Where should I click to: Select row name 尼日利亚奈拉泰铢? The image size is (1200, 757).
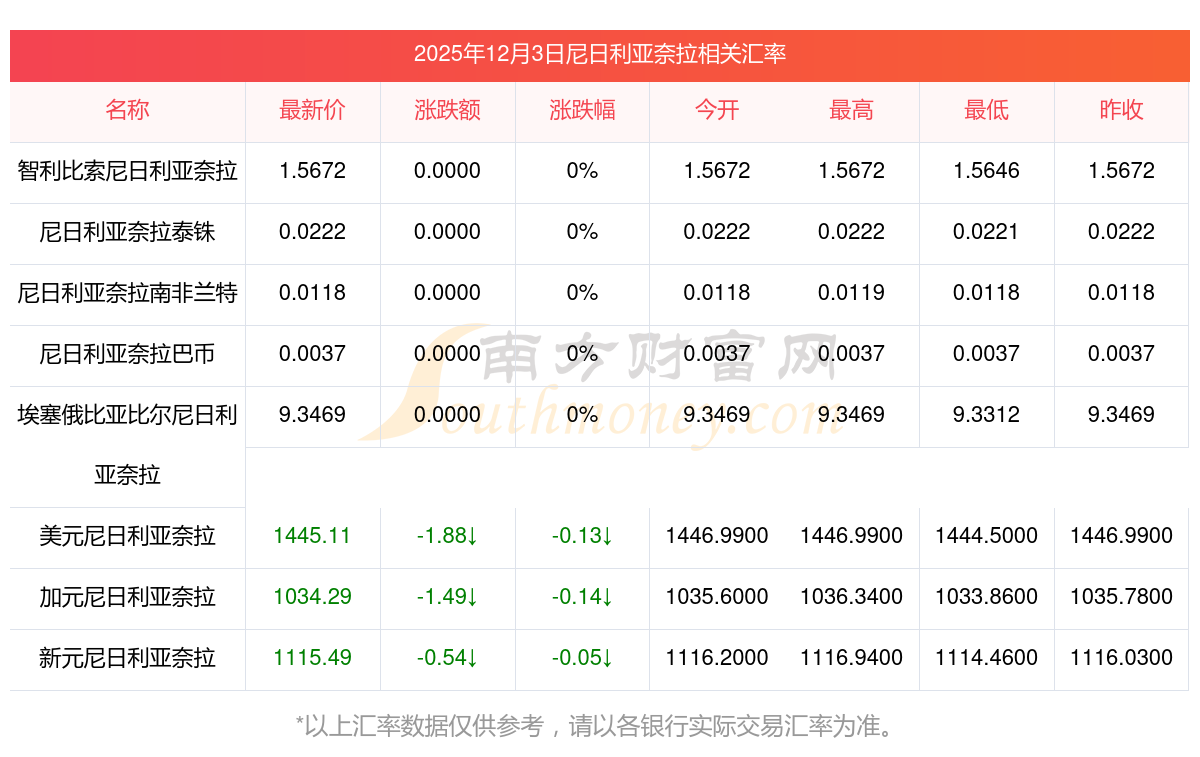(127, 232)
